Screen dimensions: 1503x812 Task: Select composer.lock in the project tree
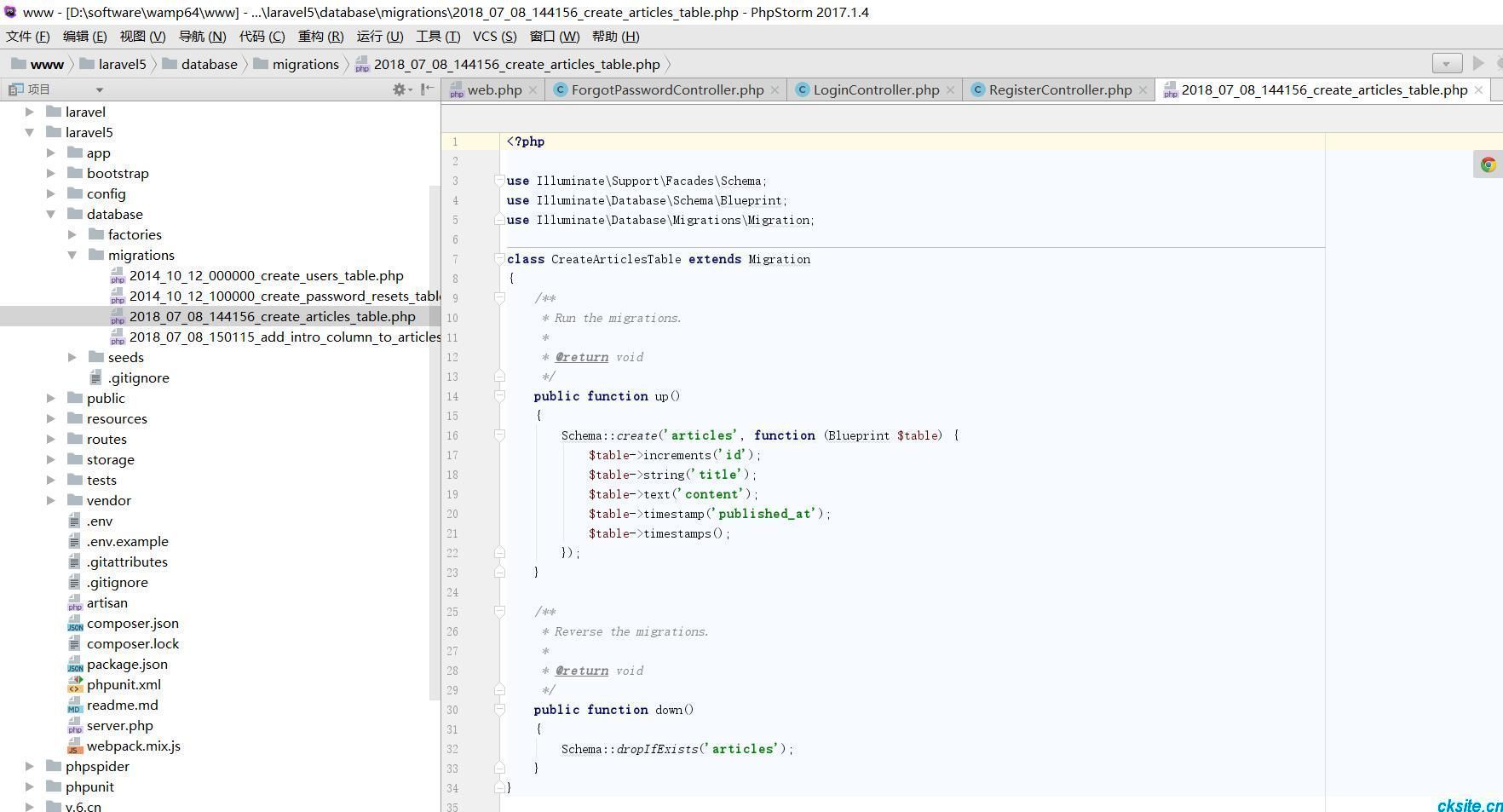pyautogui.click(x=133, y=643)
